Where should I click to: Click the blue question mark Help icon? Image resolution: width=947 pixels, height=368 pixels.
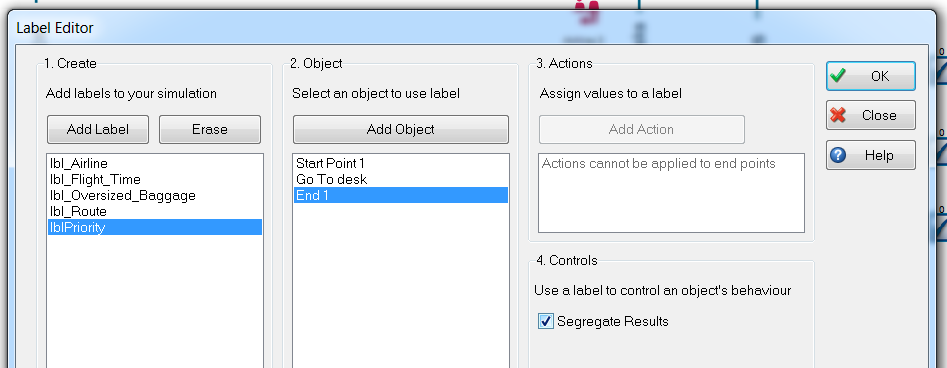tap(838, 155)
